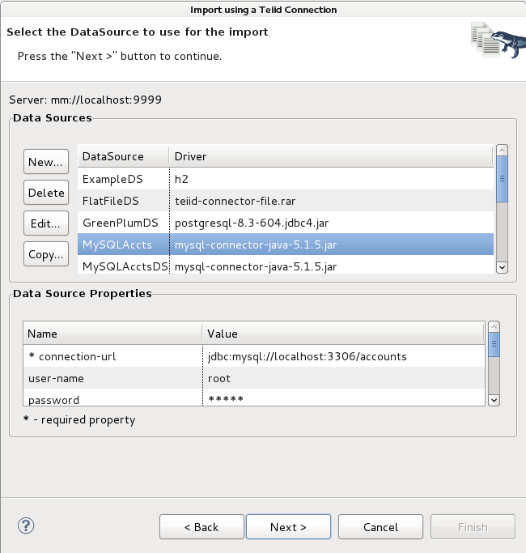Click the New... data source button
Image resolution: width=526 pixels, height=553 pixels.
point(46,162)
